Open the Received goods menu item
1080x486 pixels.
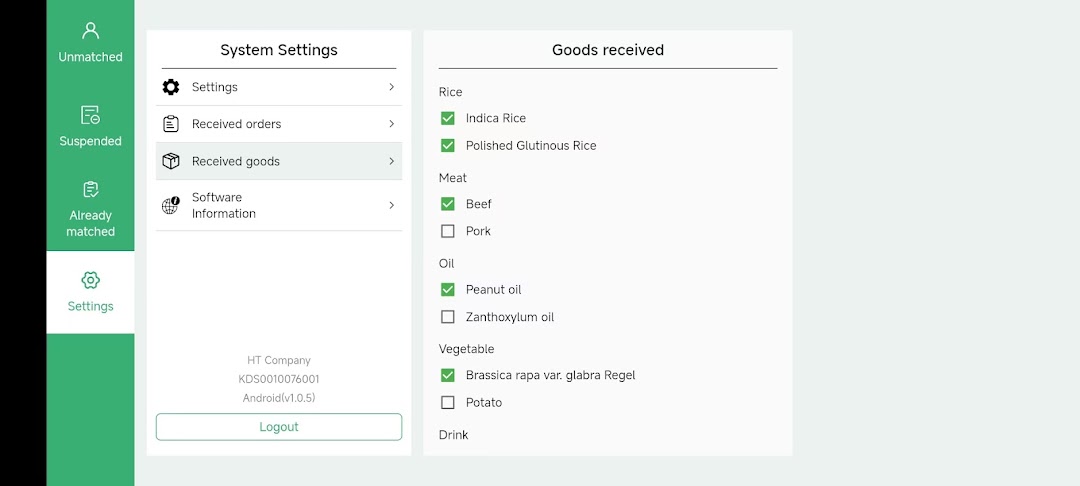coord(236,161)
